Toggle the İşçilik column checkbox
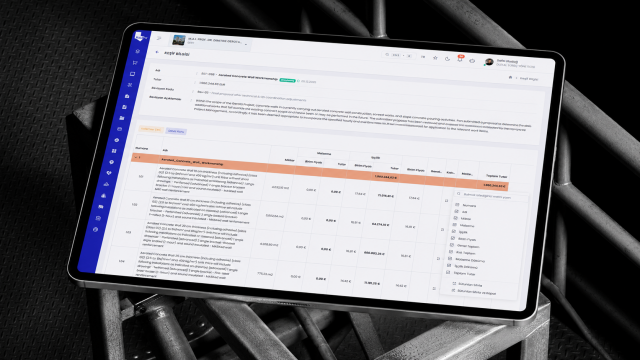Viewport: 640px width, 360px height. tap(453, 231)
